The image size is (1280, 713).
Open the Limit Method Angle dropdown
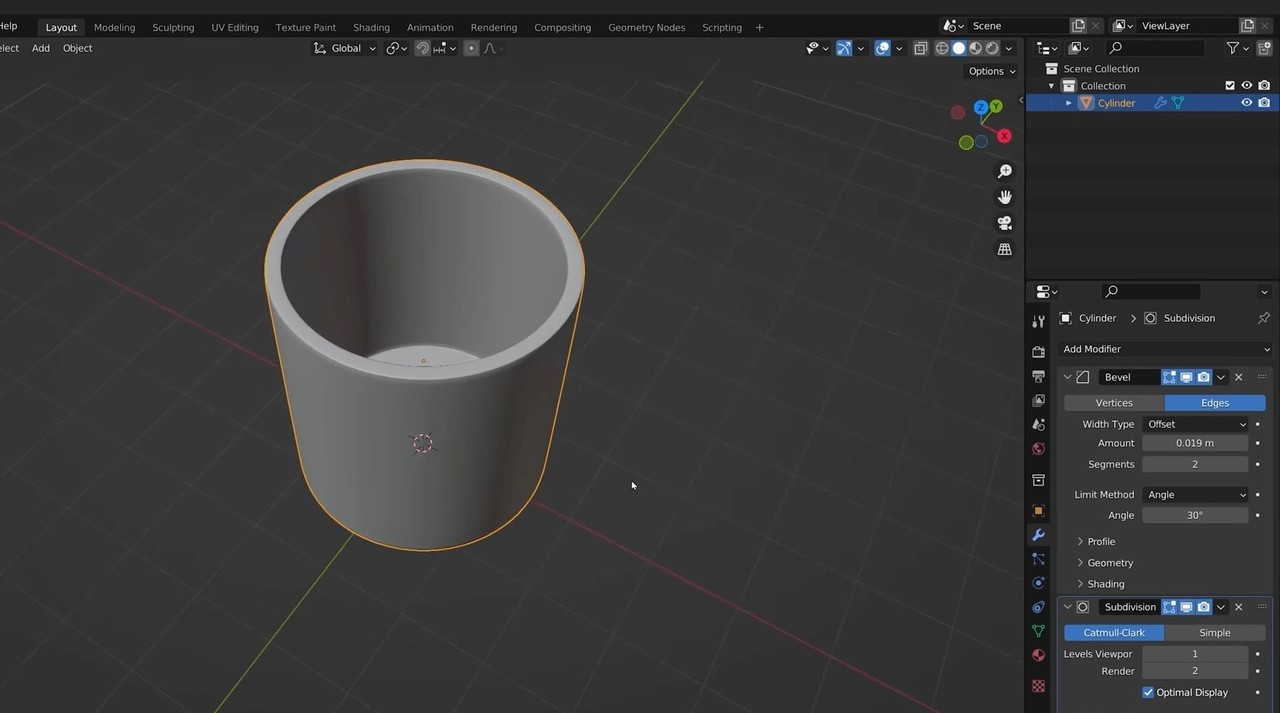(x=1196, y=495)
